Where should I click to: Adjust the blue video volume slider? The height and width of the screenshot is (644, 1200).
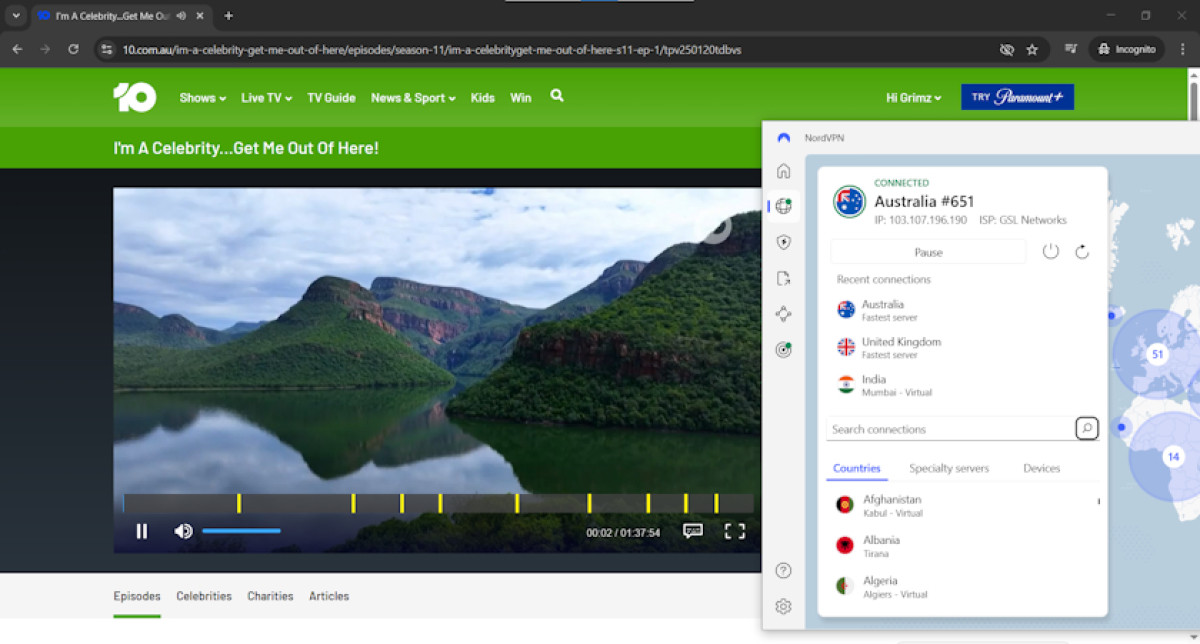[x=241, y=531]
